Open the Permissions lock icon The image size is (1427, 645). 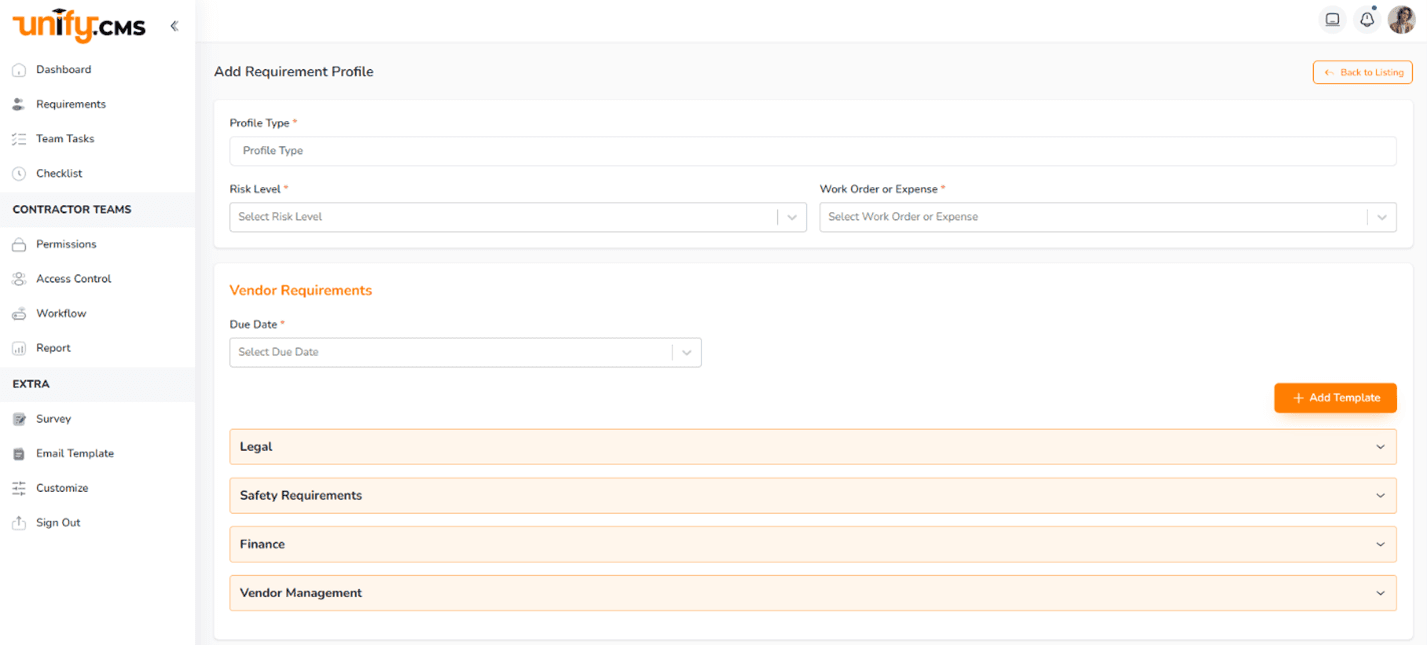click(x=18, y=245)
